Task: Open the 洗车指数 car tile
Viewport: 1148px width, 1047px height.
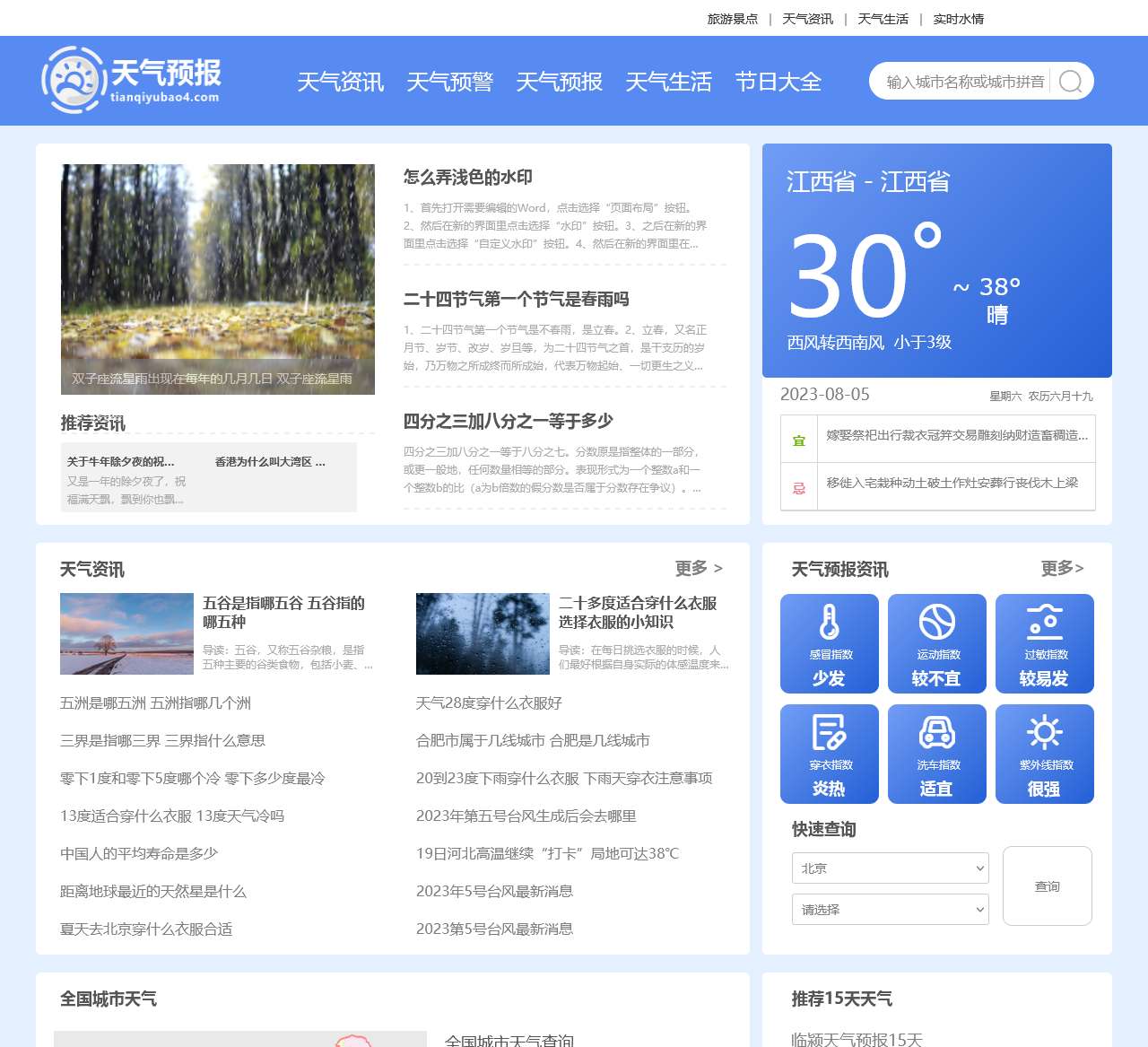Action: click(937, 755)
